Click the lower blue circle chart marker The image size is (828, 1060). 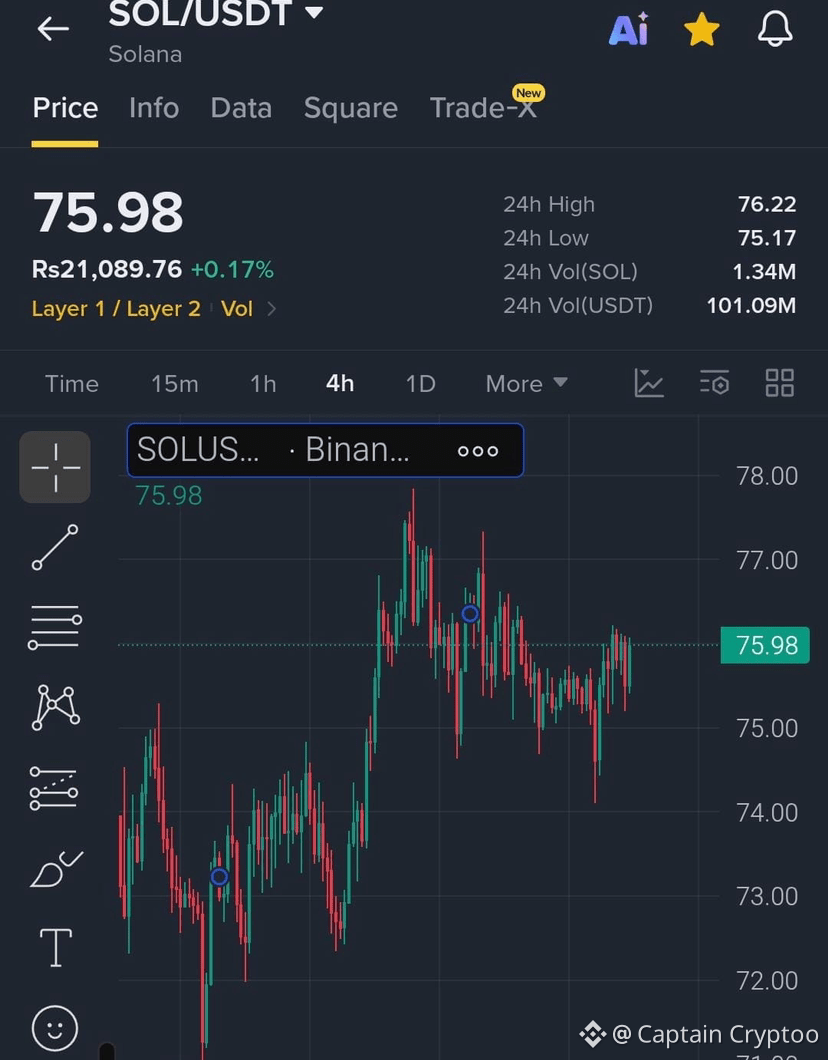pos(219,877)
